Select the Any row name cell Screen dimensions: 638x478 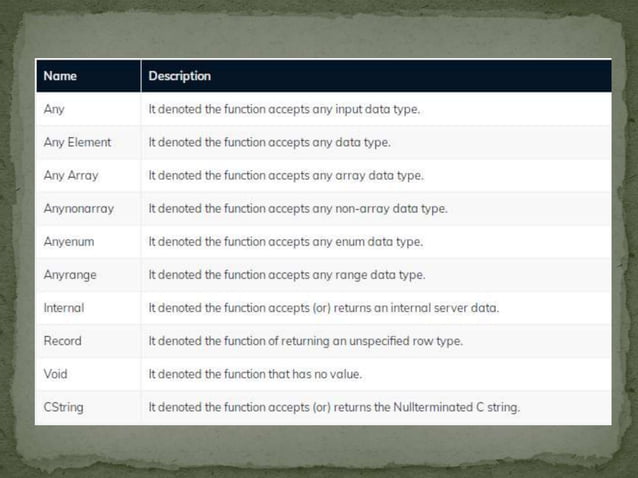coord(88,109)
